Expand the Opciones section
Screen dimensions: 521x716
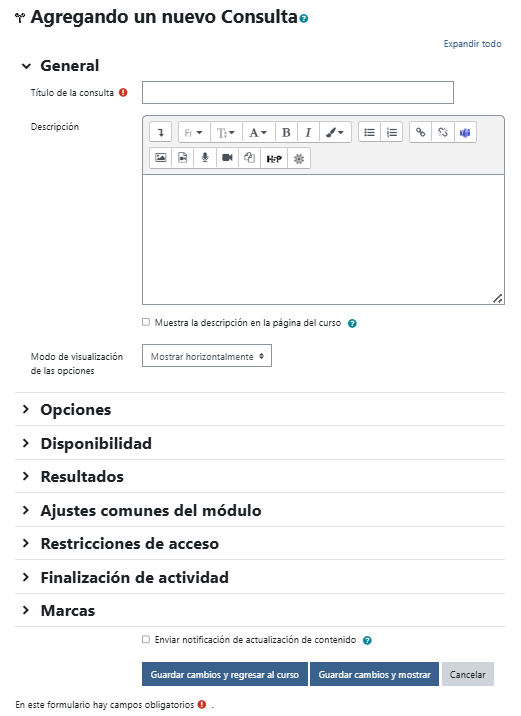[26, 409]
